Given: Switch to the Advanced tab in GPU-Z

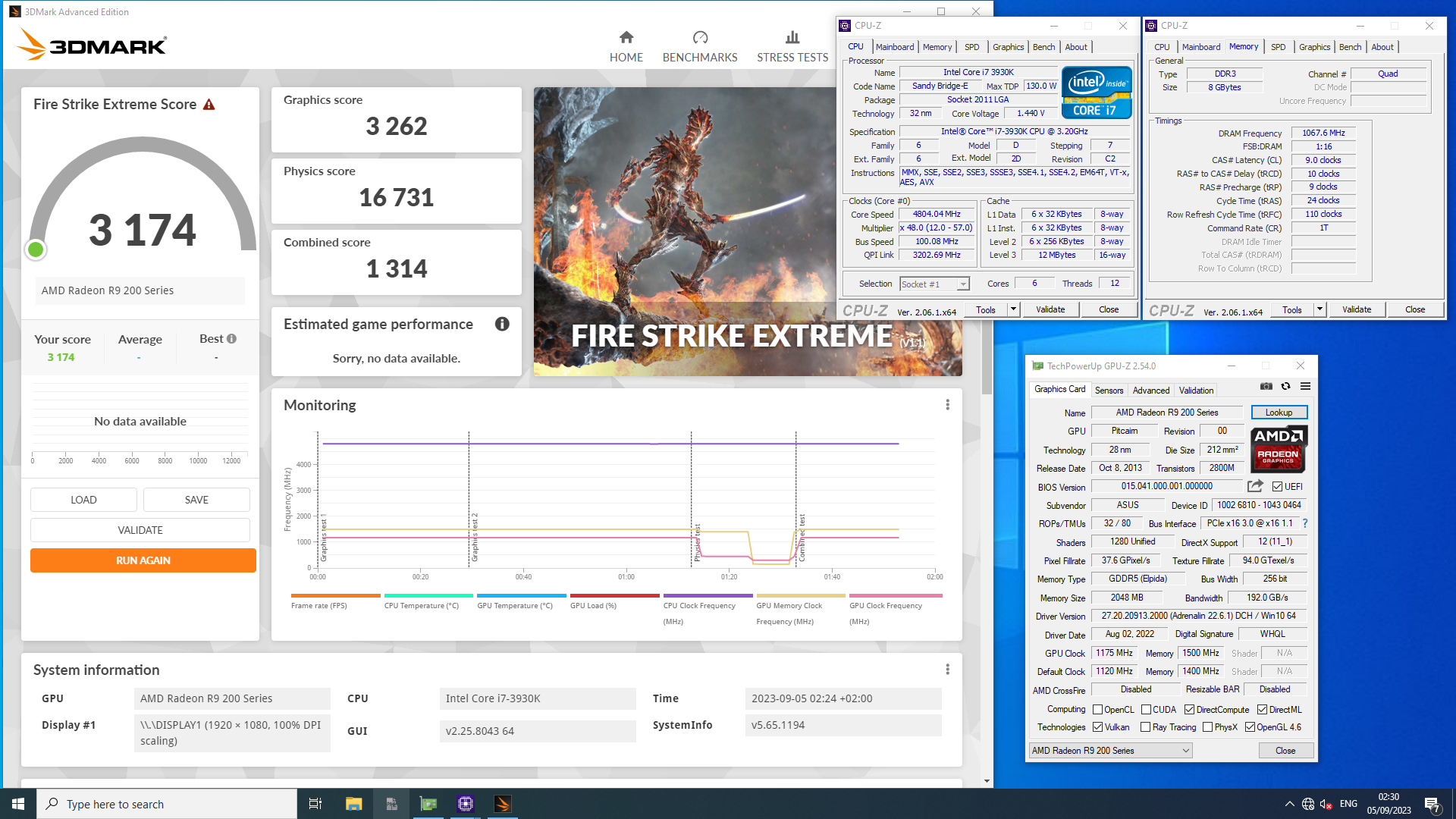Looking at the screenshot, I should click(1150, 391).
